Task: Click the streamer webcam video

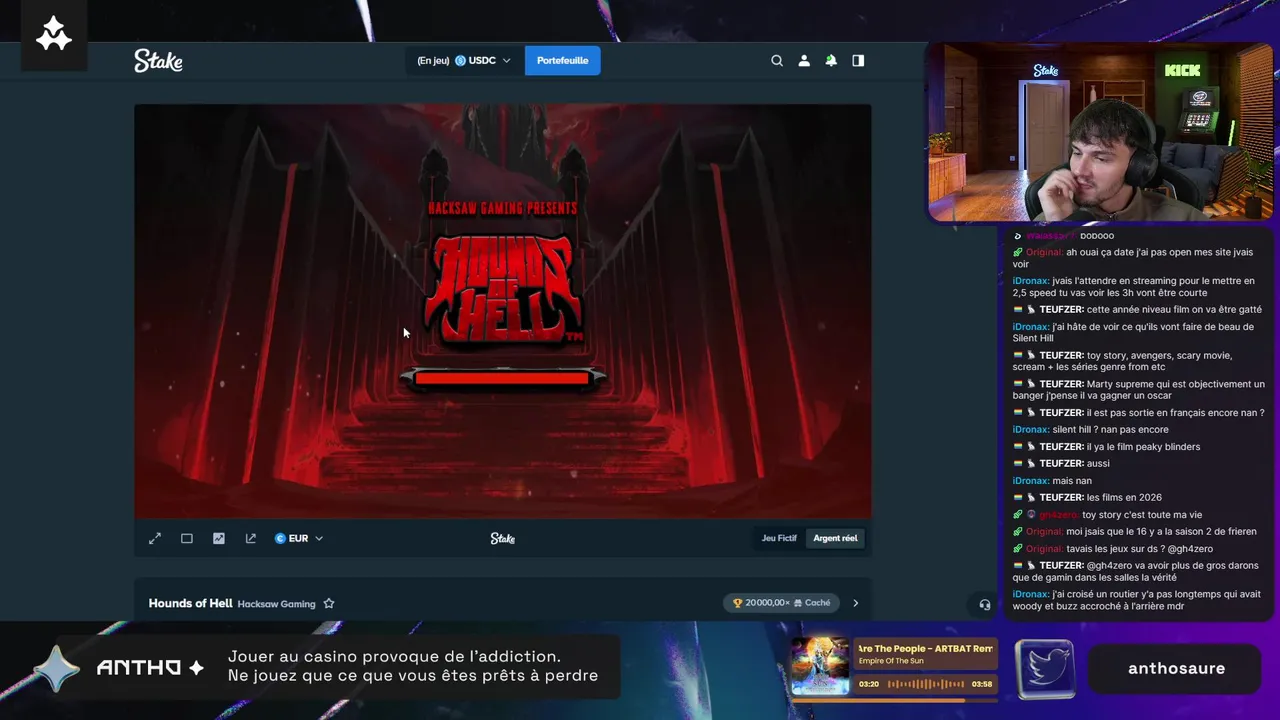Action: [1100, 132]
